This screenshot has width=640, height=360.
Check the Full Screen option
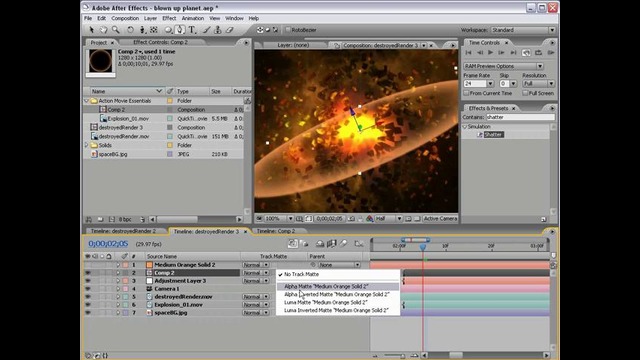click(x=525, y=93)
